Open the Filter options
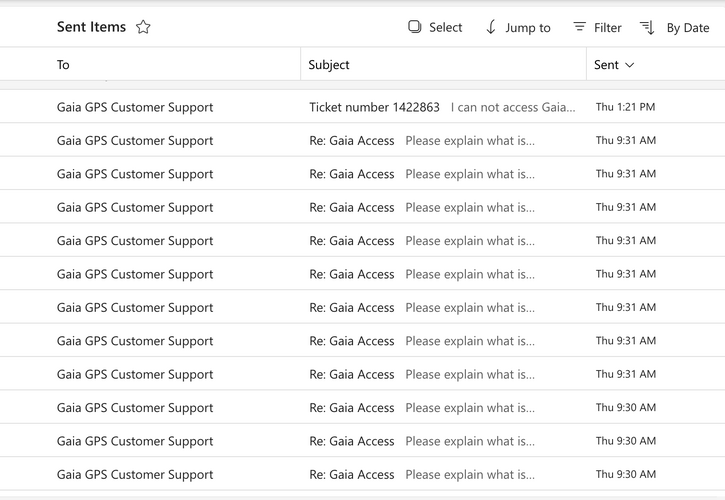 597,27
